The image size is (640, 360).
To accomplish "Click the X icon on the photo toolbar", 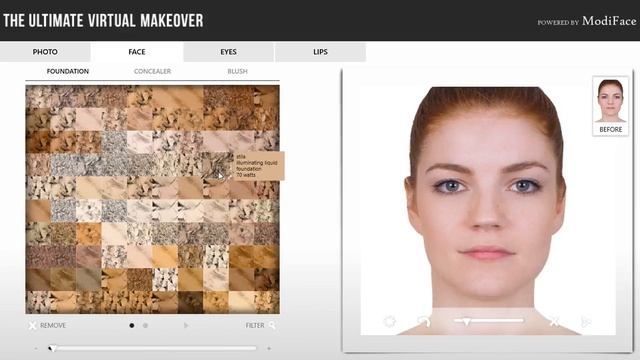I will 554,322.
